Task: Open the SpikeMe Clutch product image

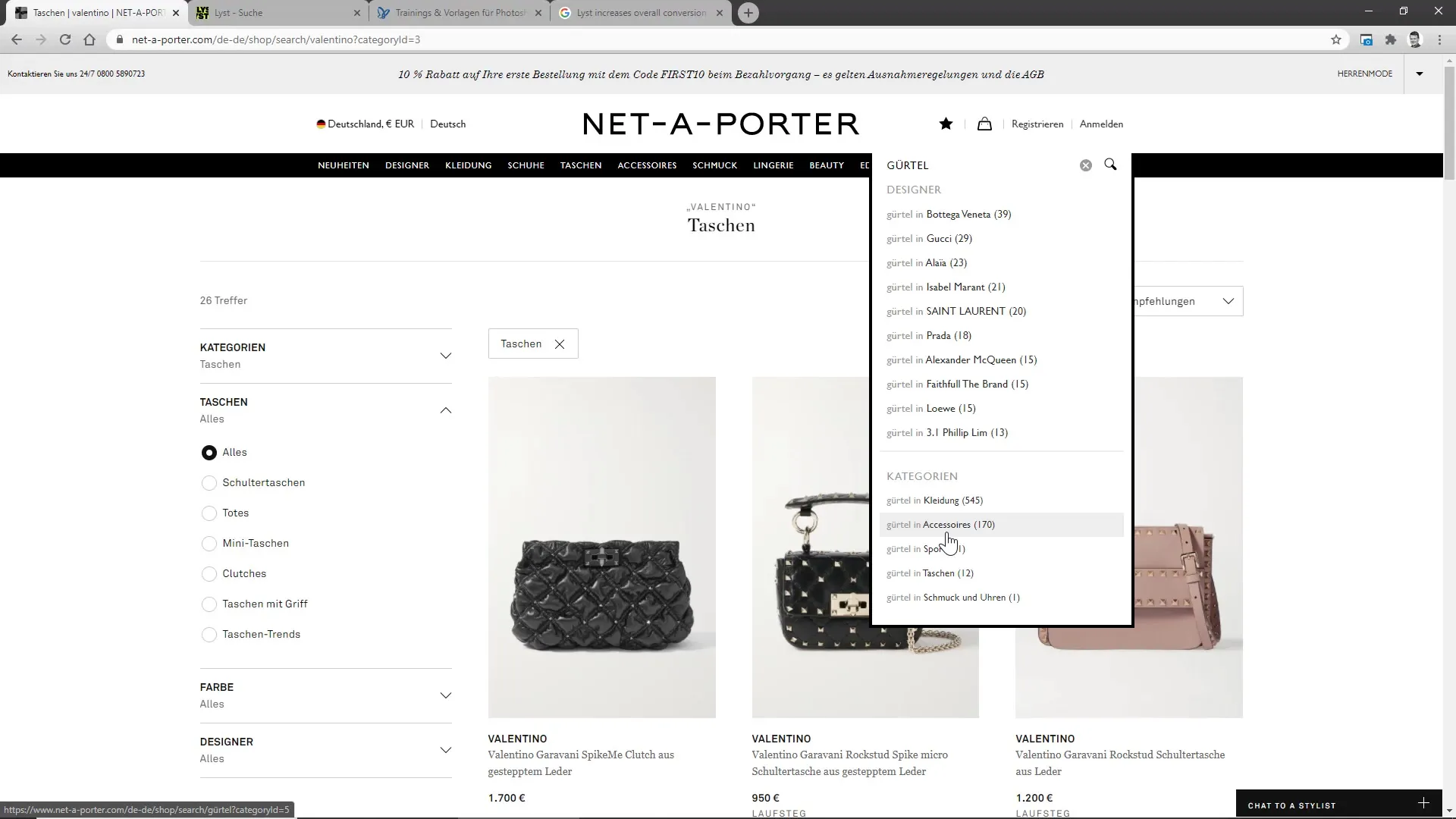Action: point(602,548)
